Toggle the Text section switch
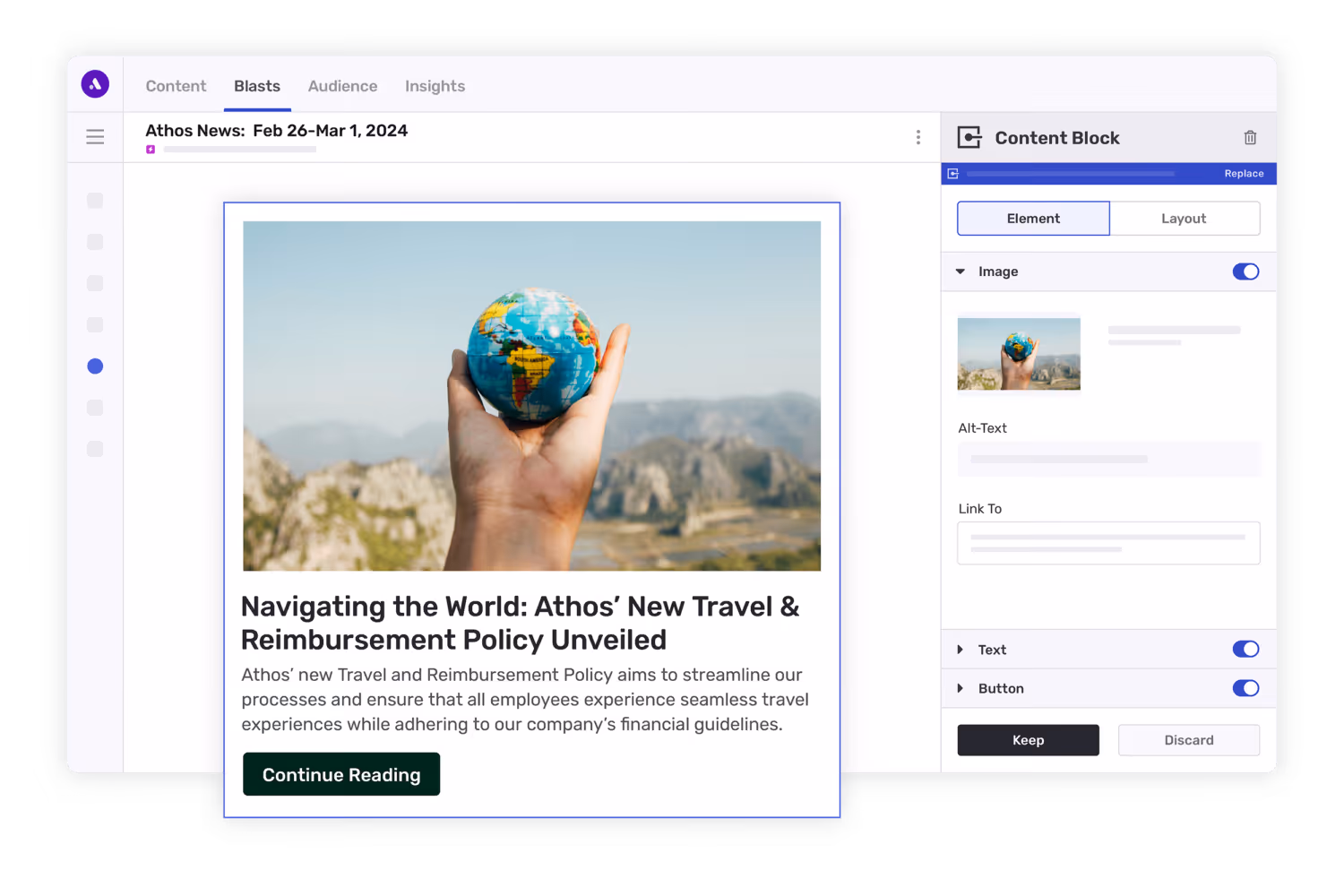The height and width of the screenshot is (896, 1344). click(1245, 650)
